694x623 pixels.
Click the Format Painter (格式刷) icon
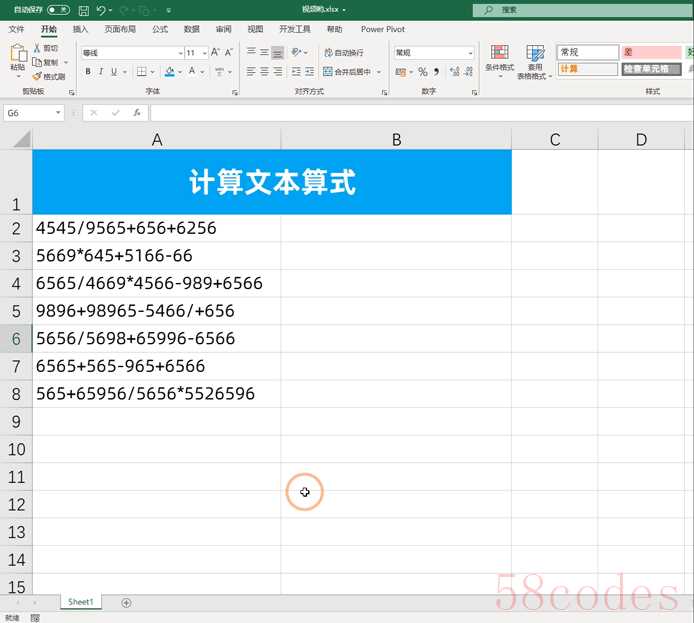tap(49, 76)
